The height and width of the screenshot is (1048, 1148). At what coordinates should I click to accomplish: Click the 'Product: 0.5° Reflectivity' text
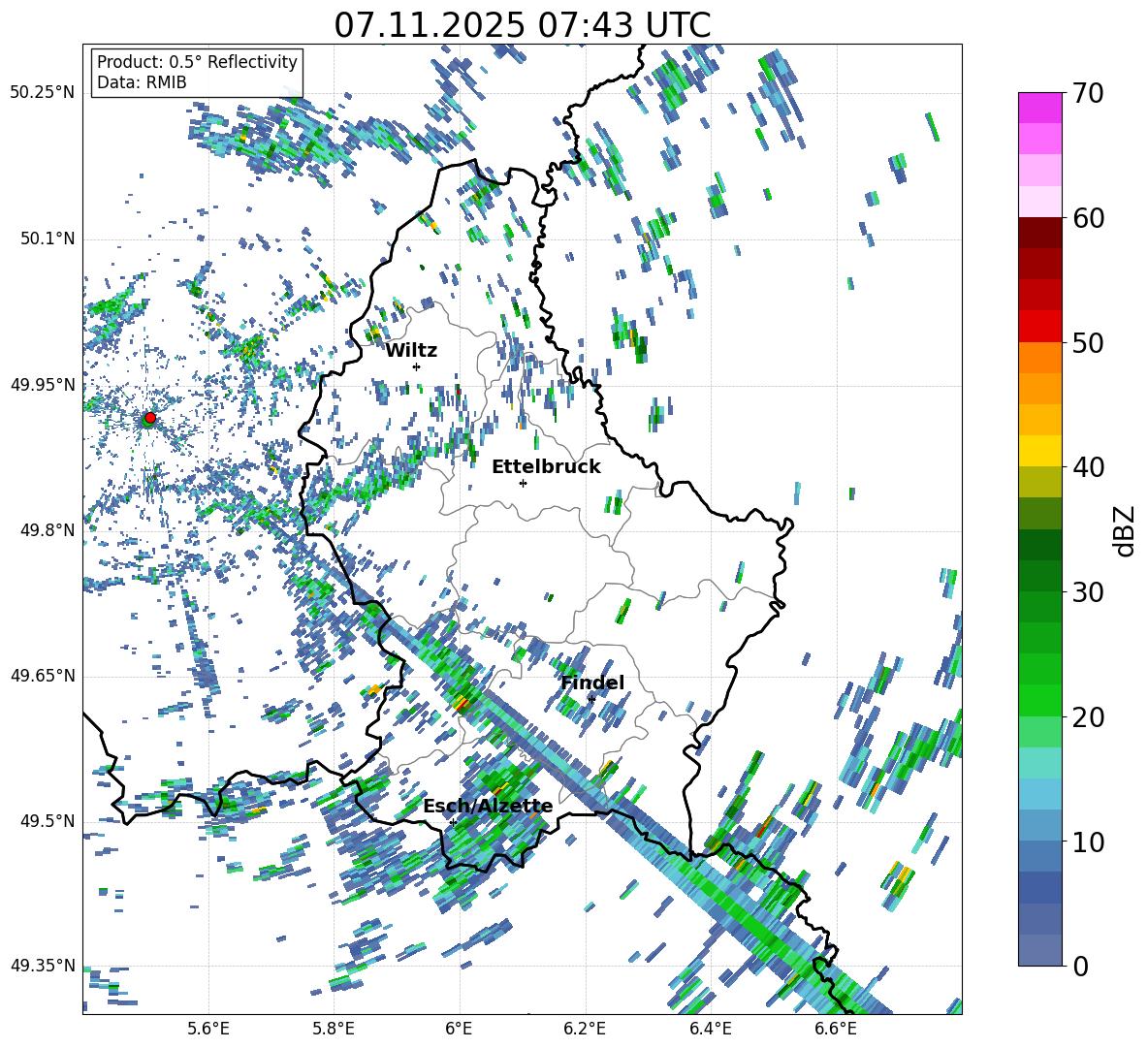[197, 62]
